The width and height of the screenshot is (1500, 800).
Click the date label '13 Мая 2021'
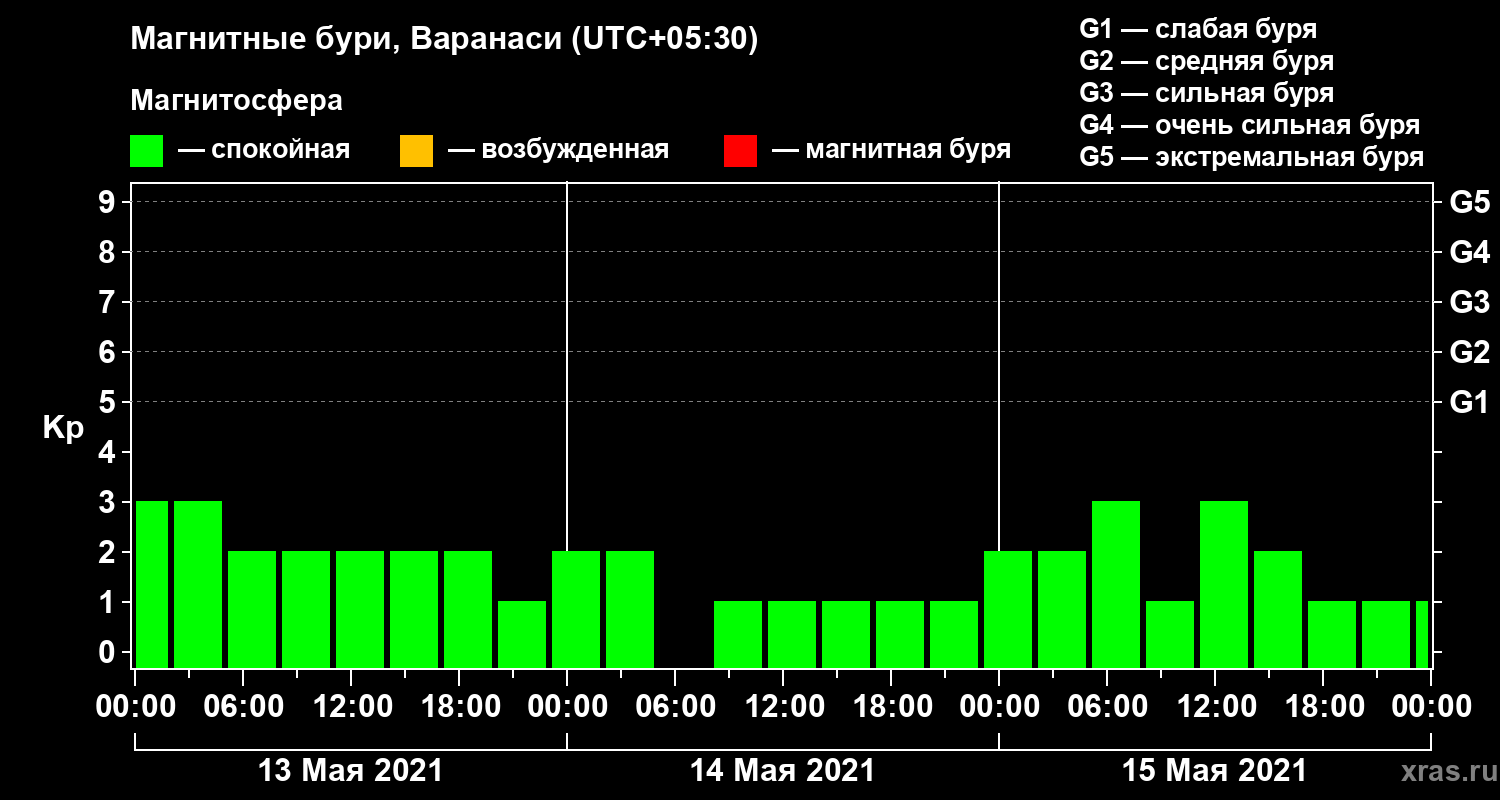point(350,771)
